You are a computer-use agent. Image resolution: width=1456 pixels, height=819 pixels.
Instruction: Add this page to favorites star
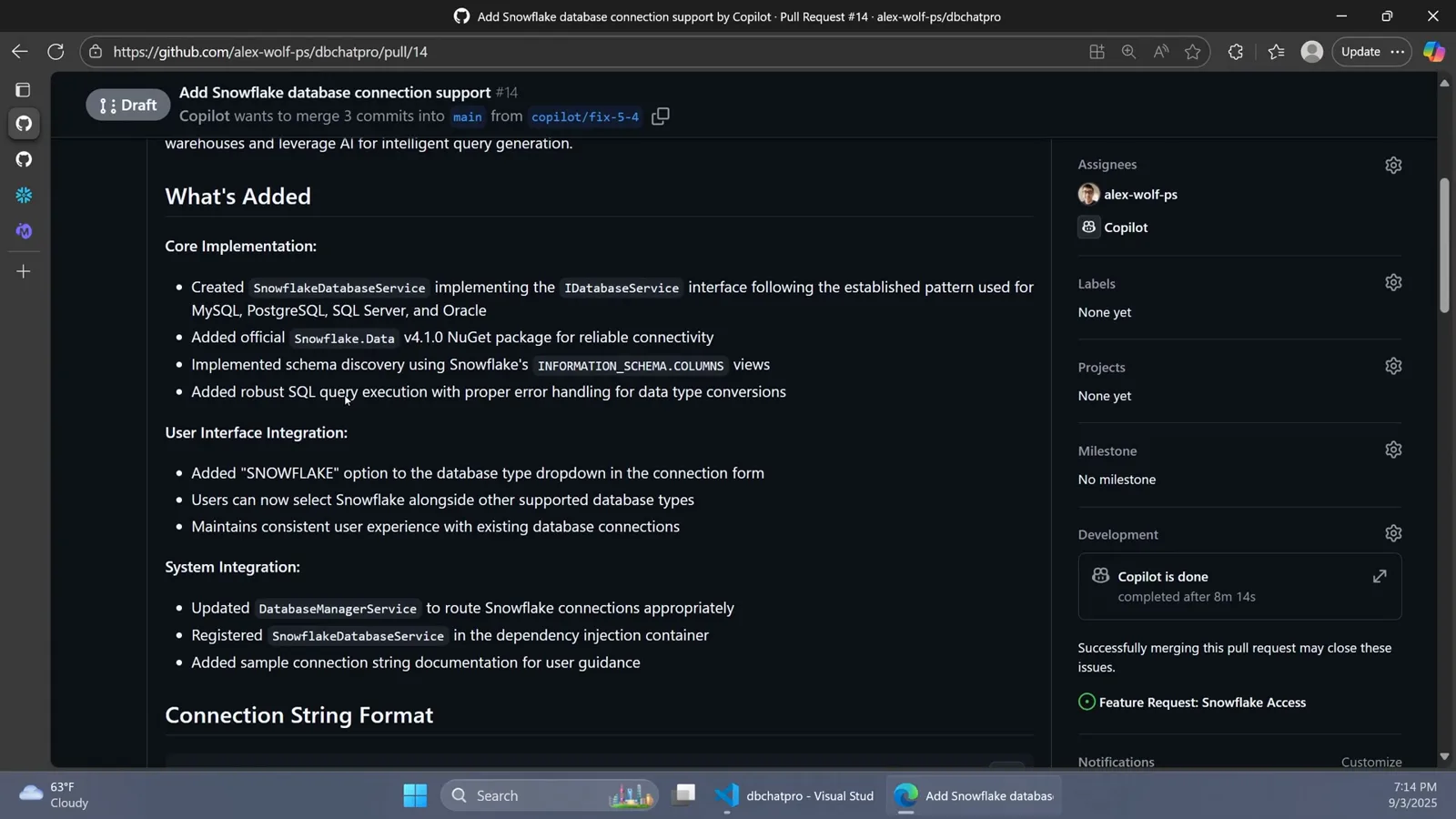(x=1192, y=52)
